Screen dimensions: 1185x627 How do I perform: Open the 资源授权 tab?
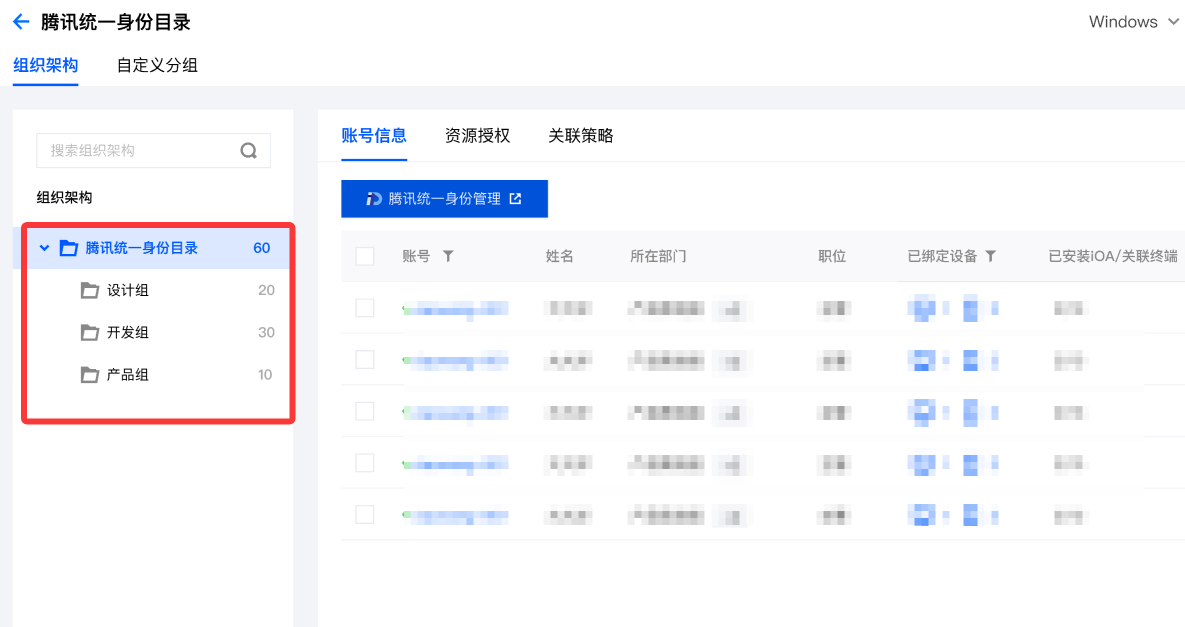[478, 136]
